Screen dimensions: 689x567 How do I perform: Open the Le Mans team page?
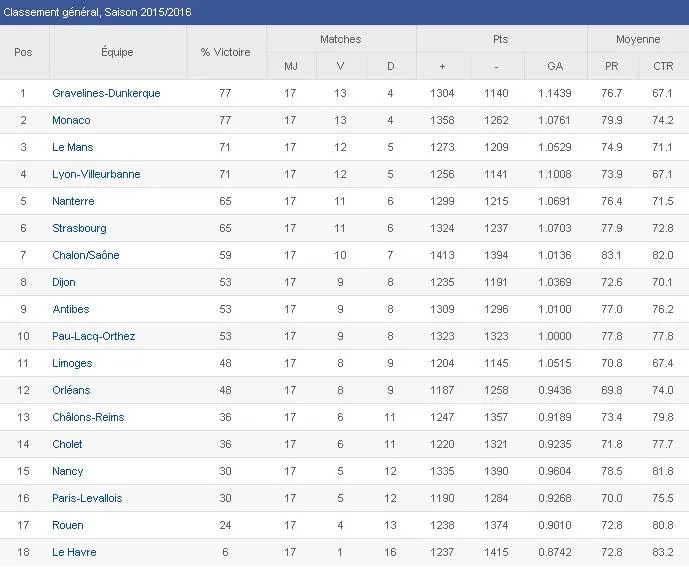click(x=72, y=147)
